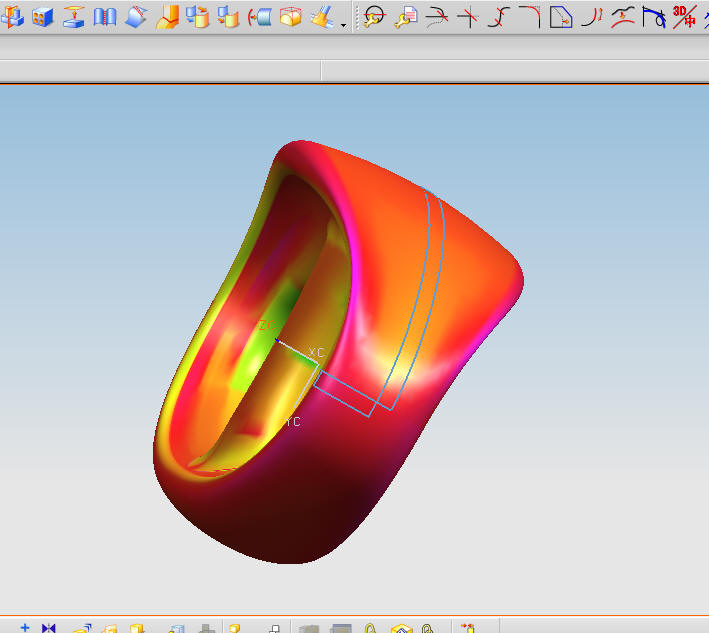Select the blue bowtie mirror icon at bottom
Screen dimensions: 709x633
click(48, 628)
